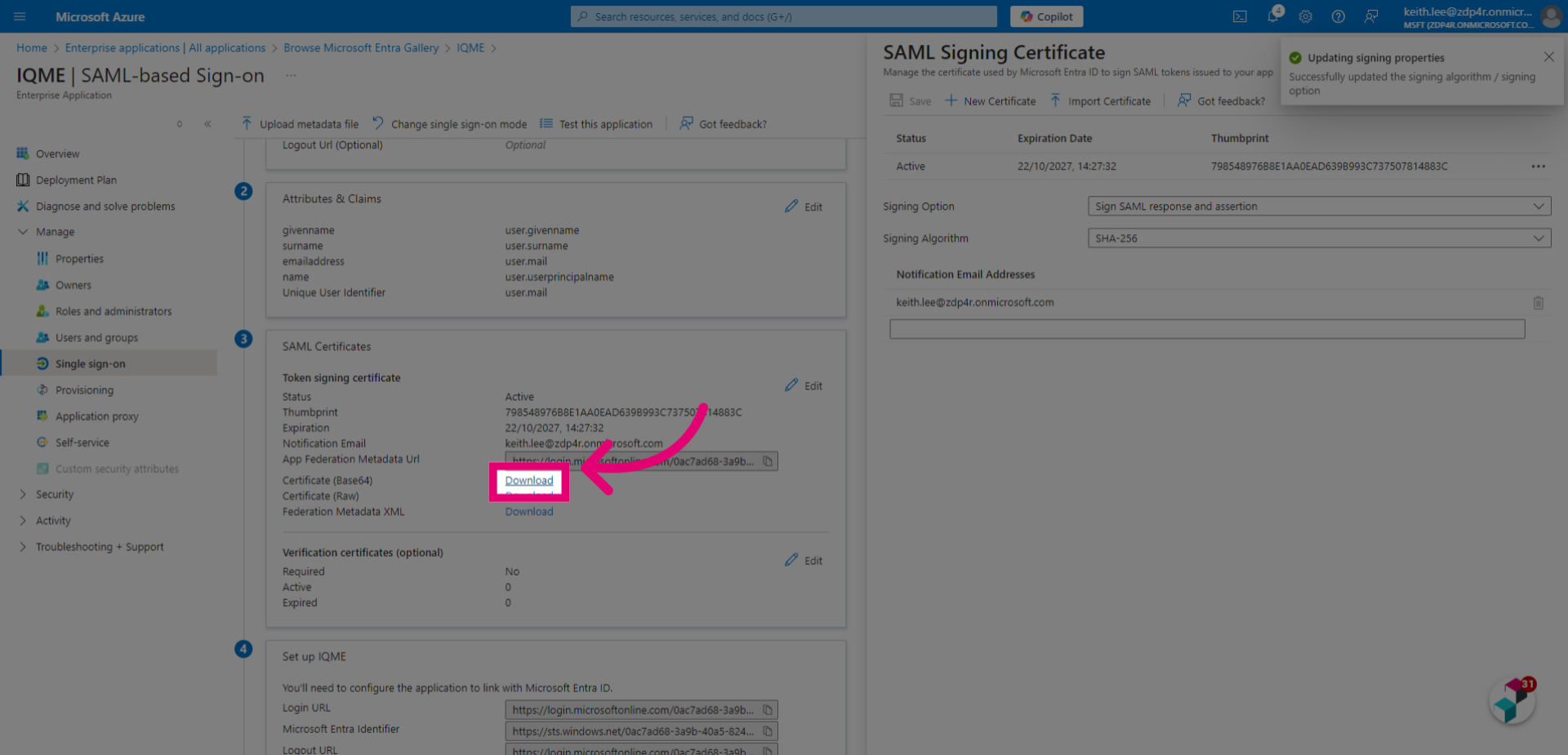Open the notifications bell

tap(1273, 16)
